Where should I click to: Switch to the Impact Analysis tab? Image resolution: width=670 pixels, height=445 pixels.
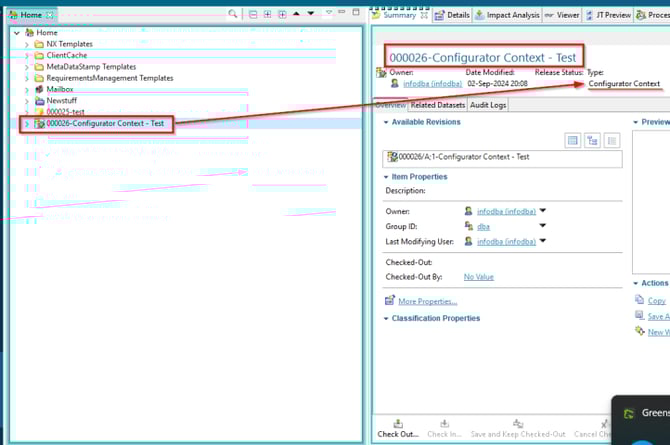click(x=512, y=15)
